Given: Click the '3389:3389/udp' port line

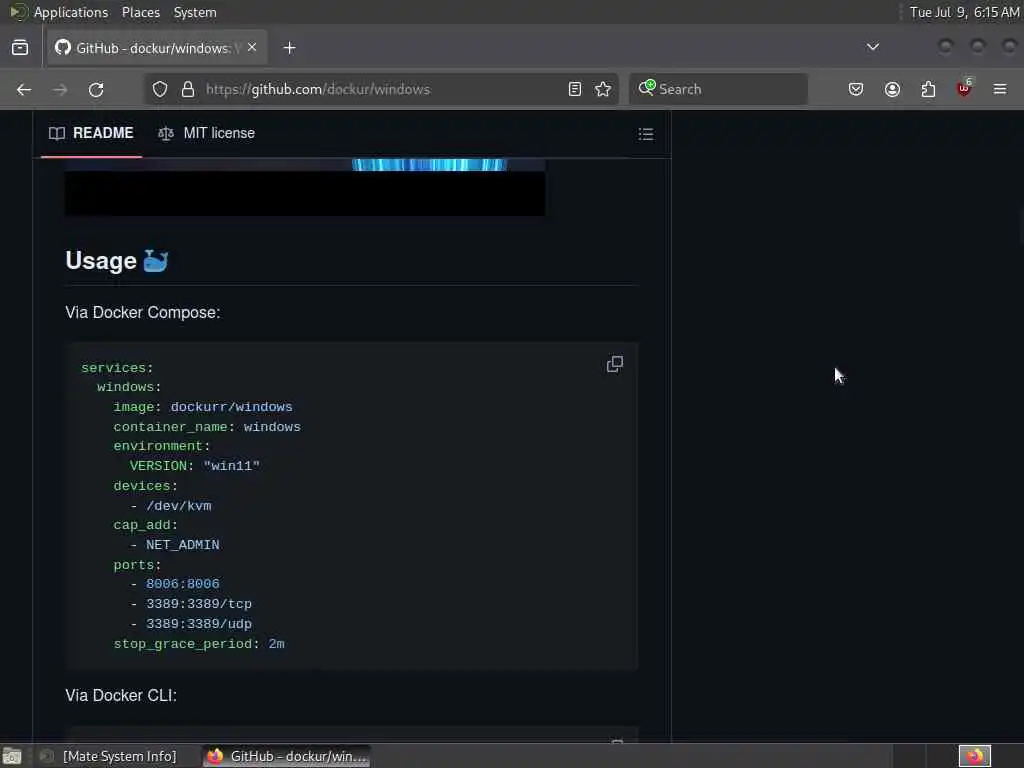Looking at the screenshot, I should coord(191,624).
